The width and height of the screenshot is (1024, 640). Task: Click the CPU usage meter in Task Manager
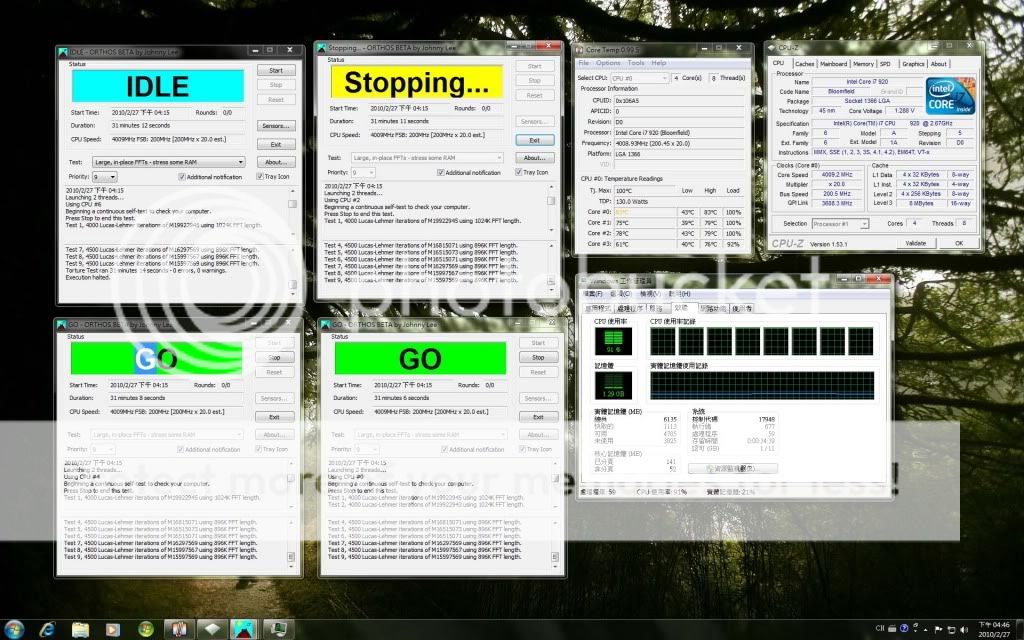[x=613, y=342]
